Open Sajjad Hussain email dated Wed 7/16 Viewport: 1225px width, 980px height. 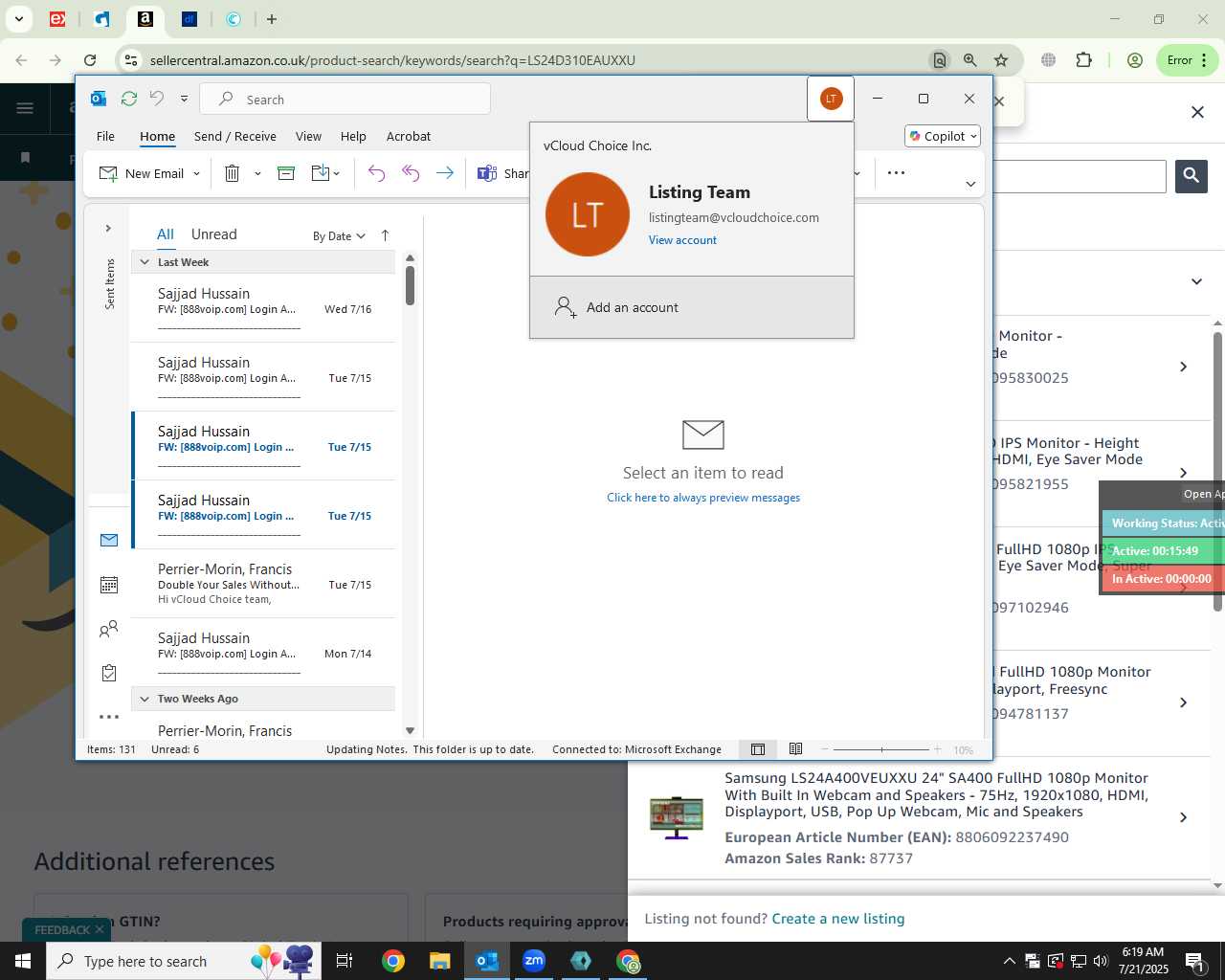(x=263, y=308)
